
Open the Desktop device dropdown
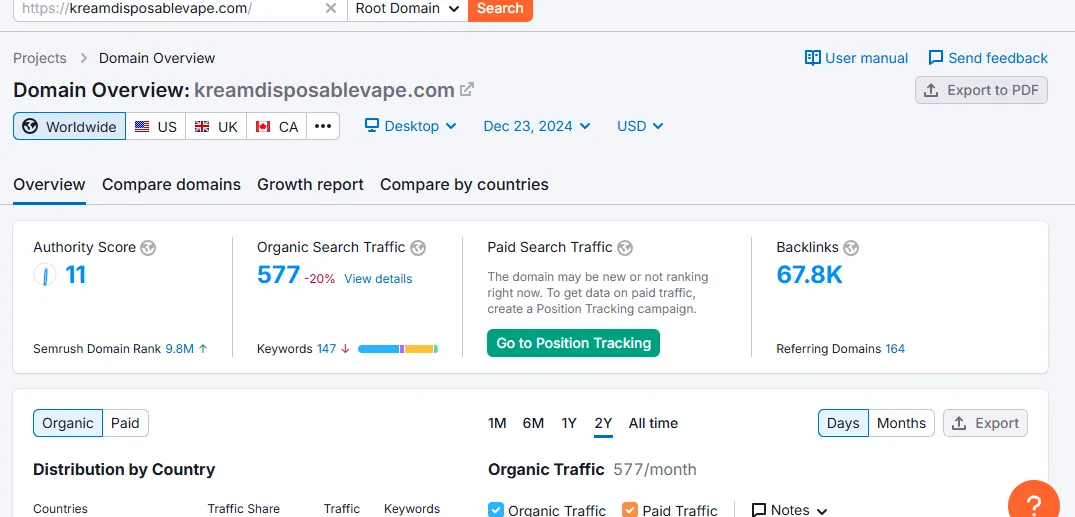click(x=410, y=126)
